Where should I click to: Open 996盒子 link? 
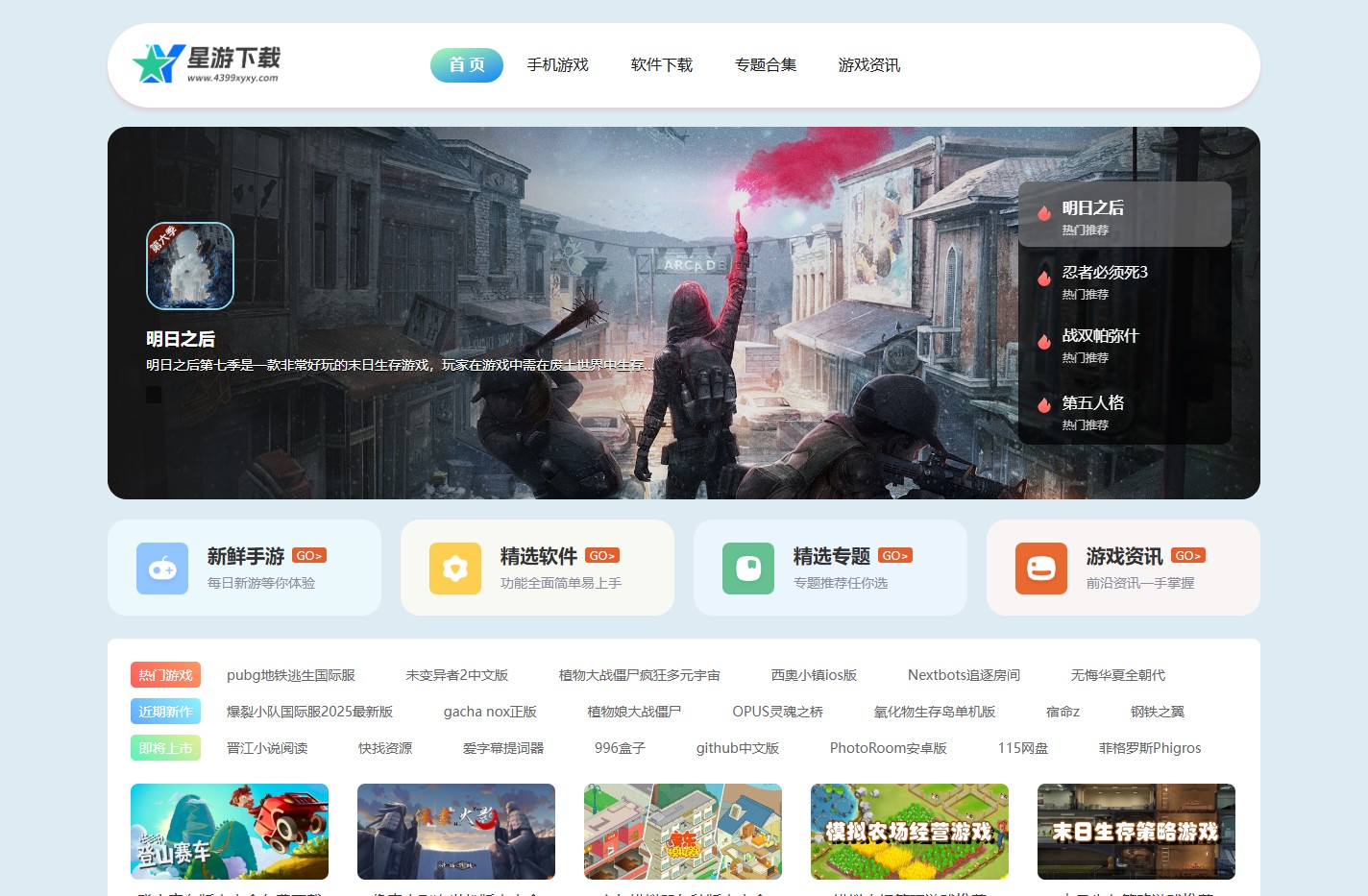point(621,748)
